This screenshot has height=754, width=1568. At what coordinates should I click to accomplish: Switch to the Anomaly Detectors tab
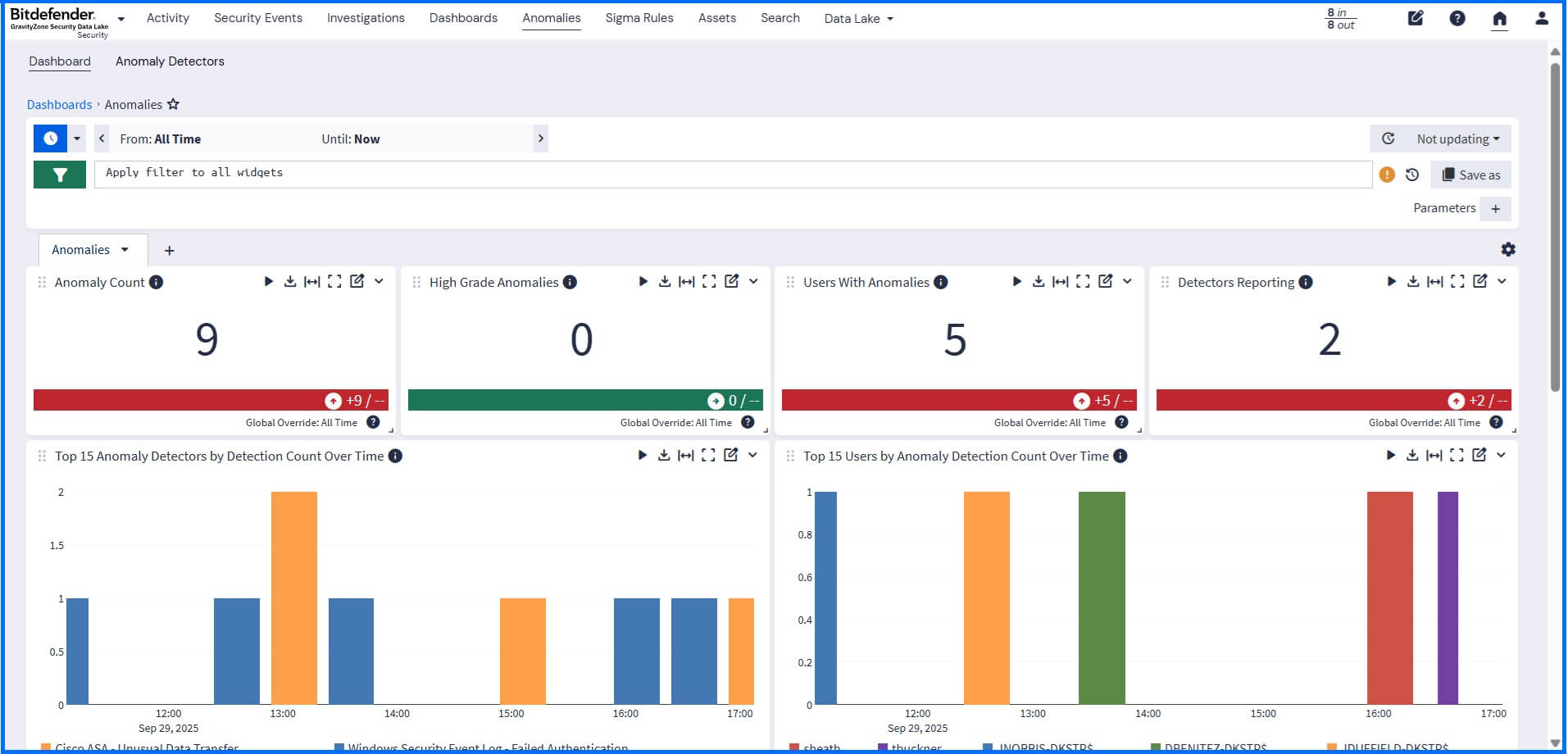[x=170, y=61]
